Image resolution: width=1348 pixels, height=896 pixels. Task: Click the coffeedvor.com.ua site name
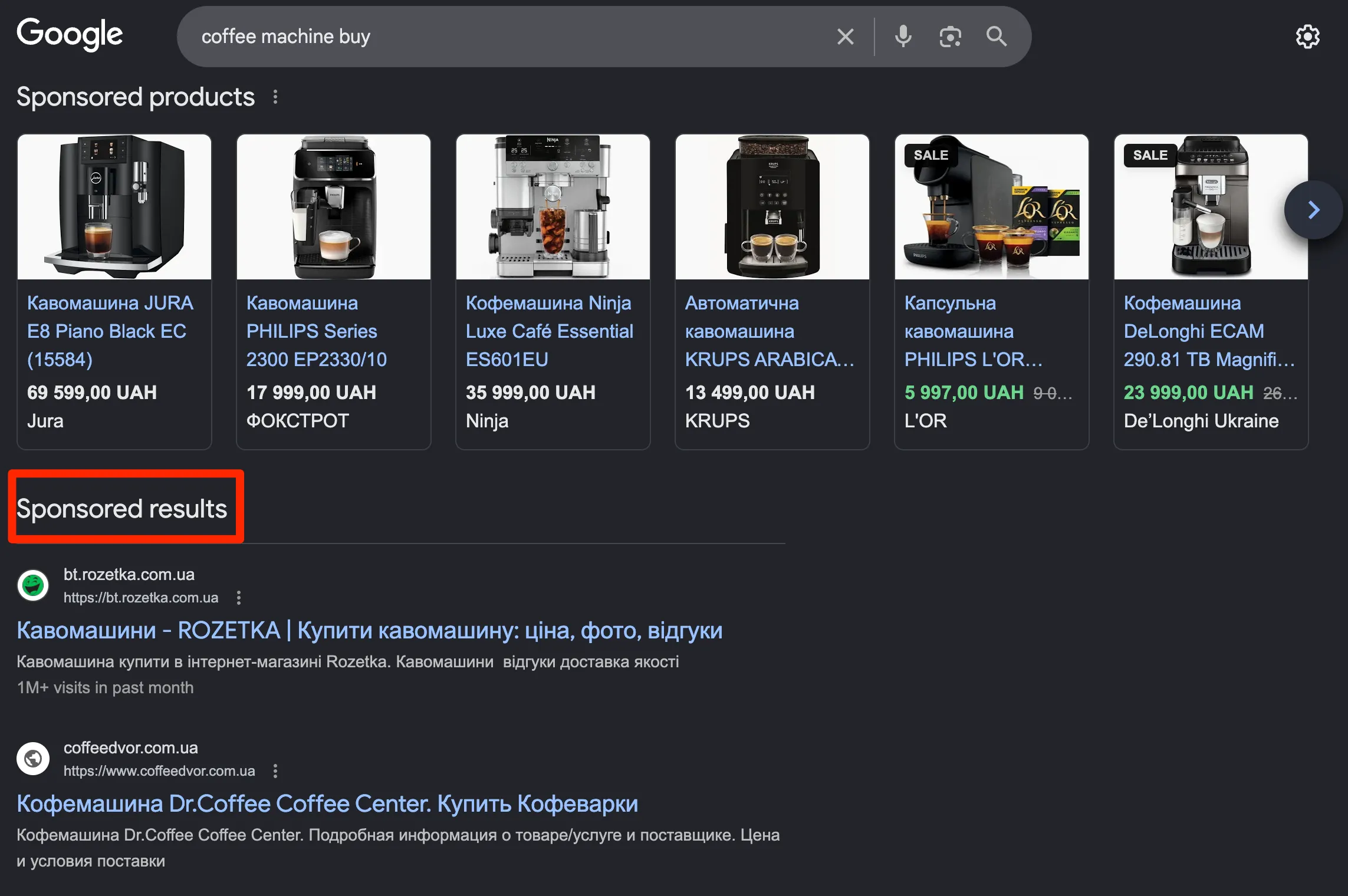click(131, 747)
